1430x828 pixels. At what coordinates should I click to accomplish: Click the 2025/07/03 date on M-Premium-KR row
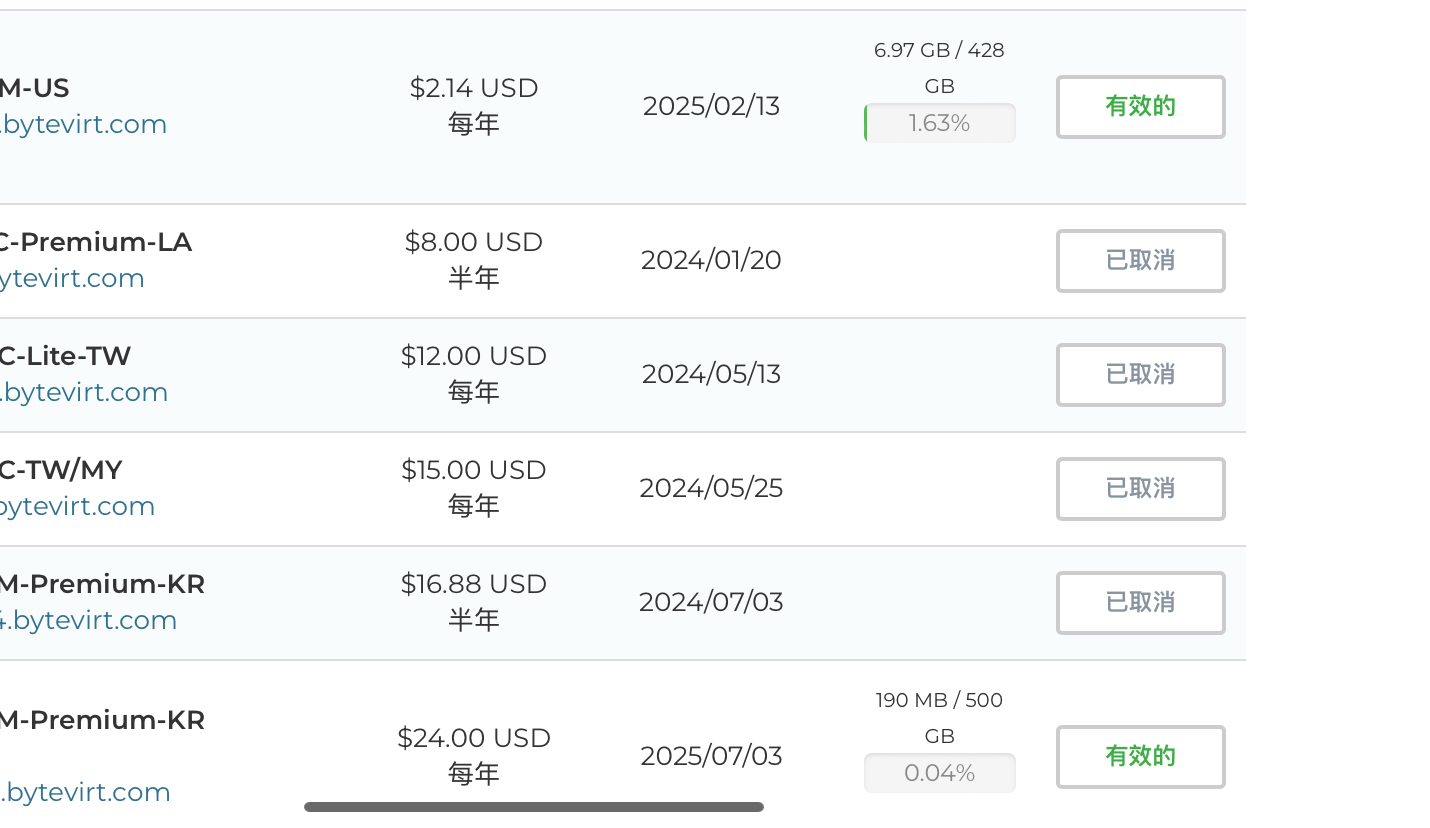[x=711, y=757]
